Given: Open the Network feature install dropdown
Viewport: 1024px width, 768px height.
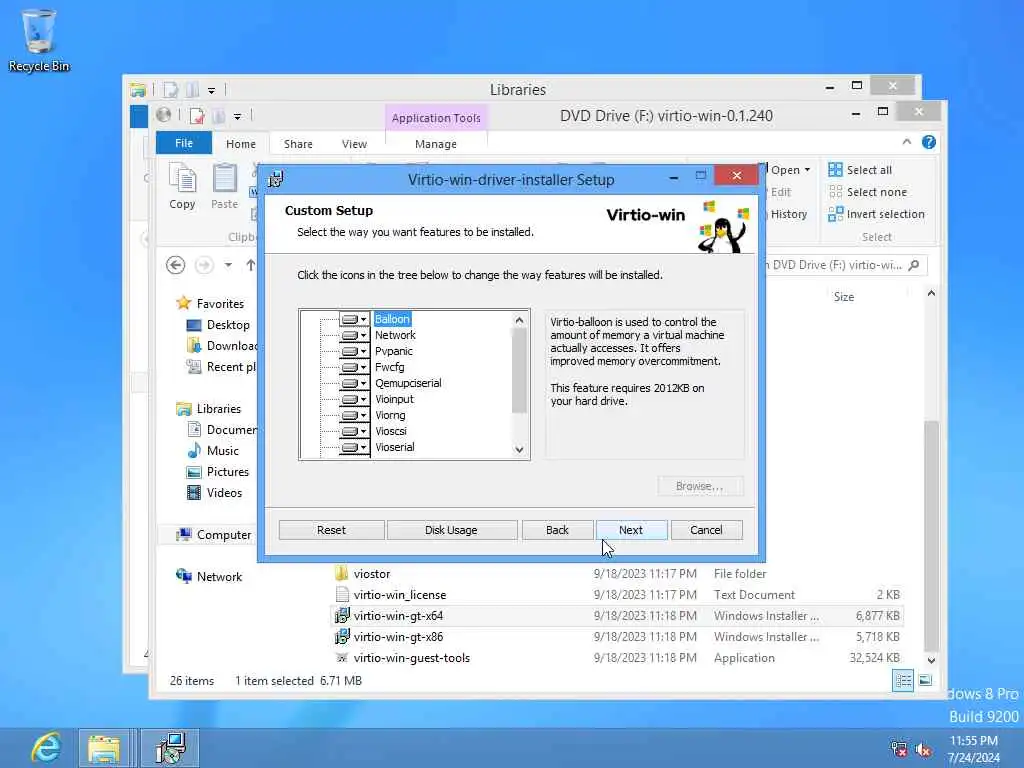Looking at the screenshot, I should click(x=355, y=335).
